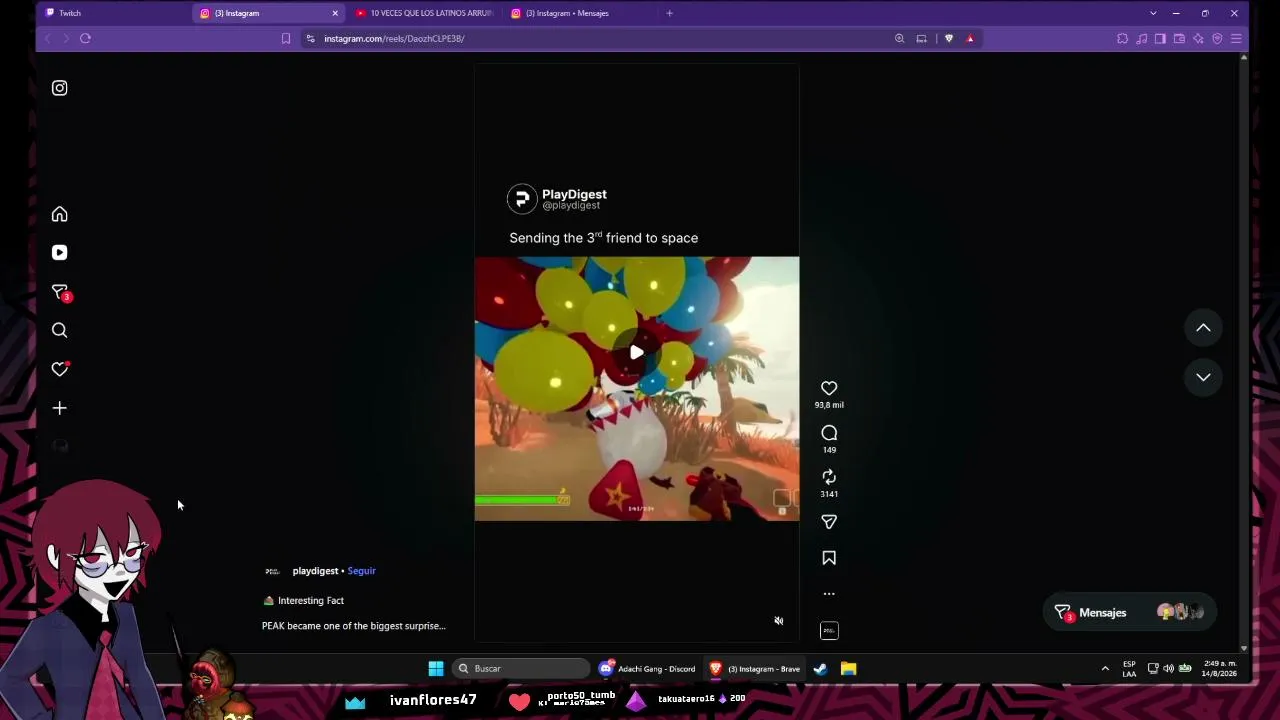Screen dimensions: 1280x720
Task: Click the Instagram logo in the sidebar
Action: (x=60, y=88)
